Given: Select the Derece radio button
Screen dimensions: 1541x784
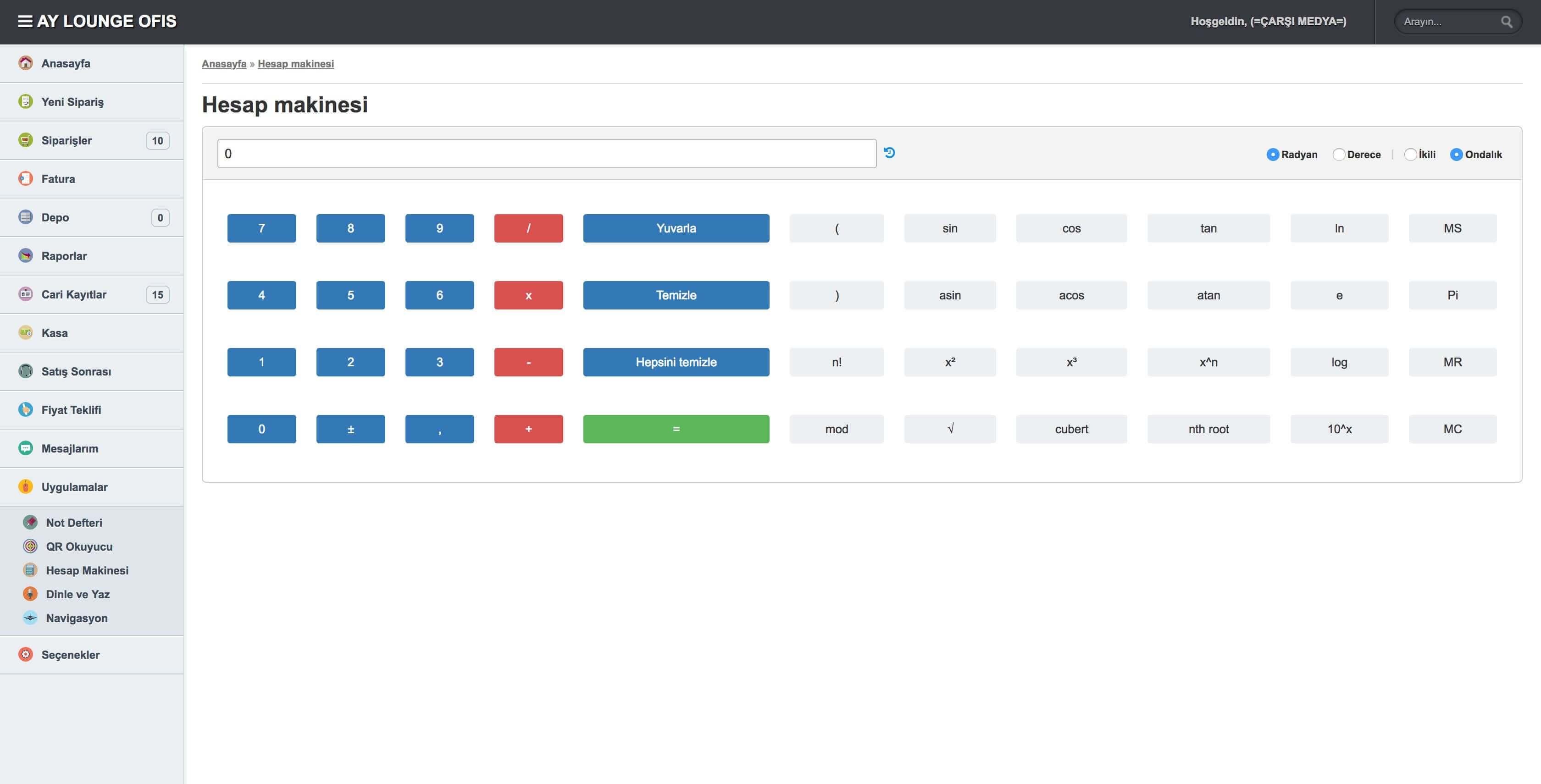Looking at the screenshot, I should point(1339,155).
